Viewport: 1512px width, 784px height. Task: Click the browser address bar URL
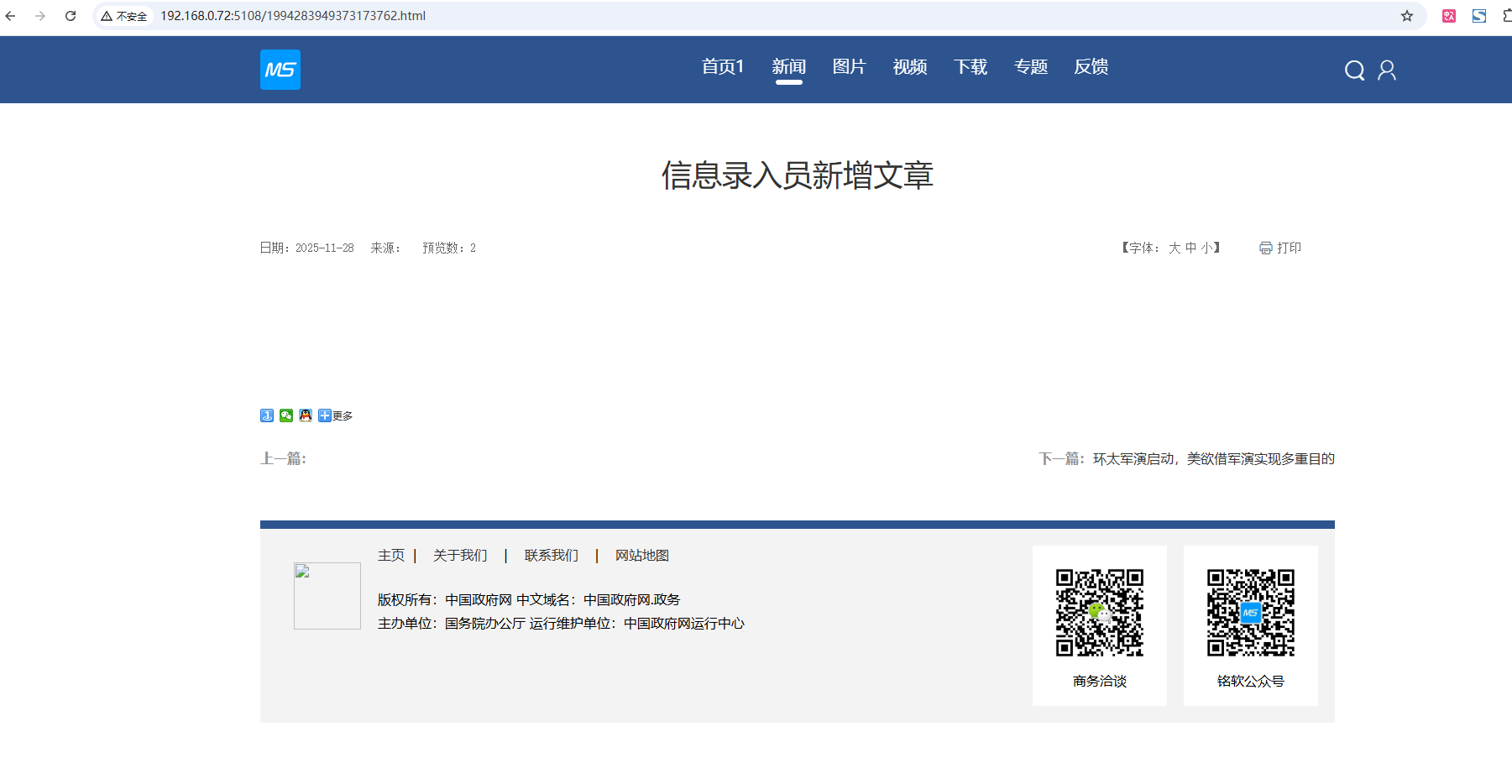point(293,16)
